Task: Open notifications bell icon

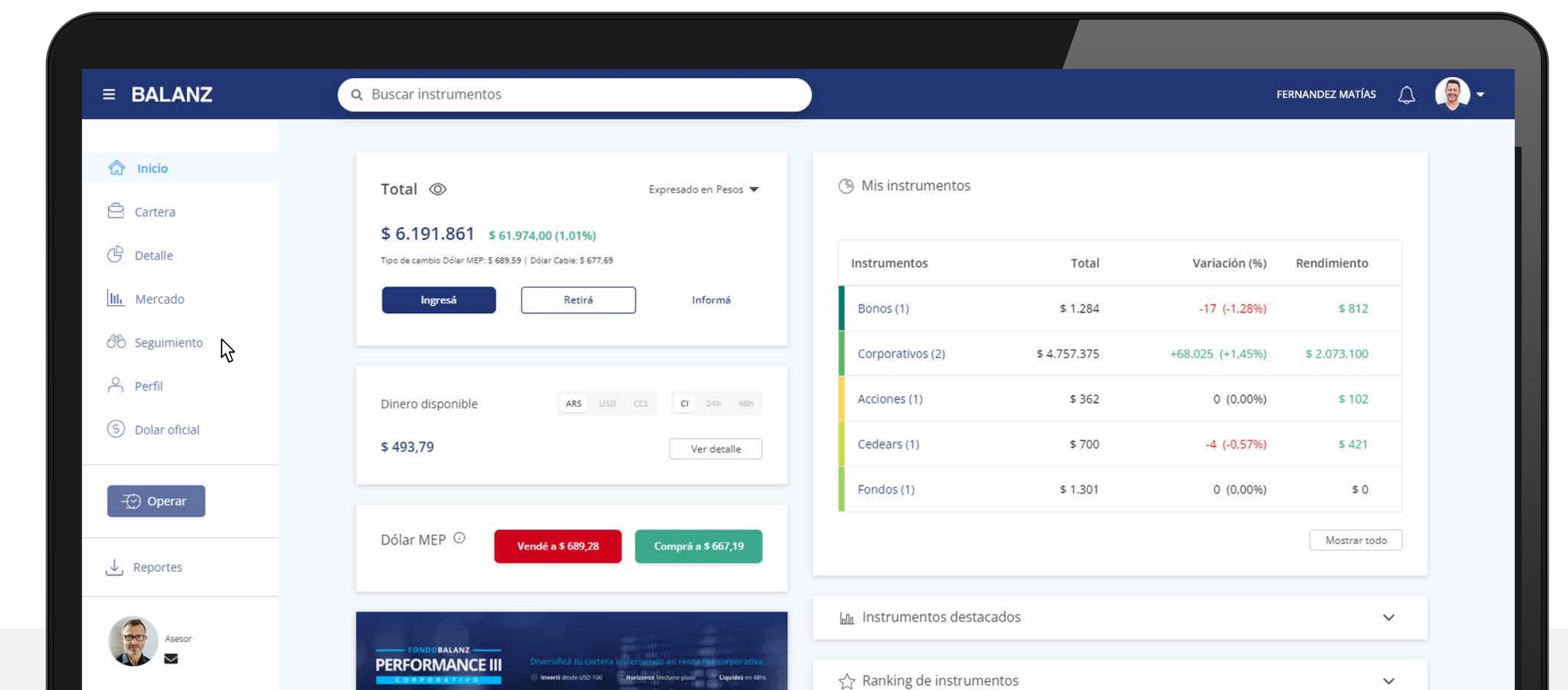Action: tap(1406, 95)
